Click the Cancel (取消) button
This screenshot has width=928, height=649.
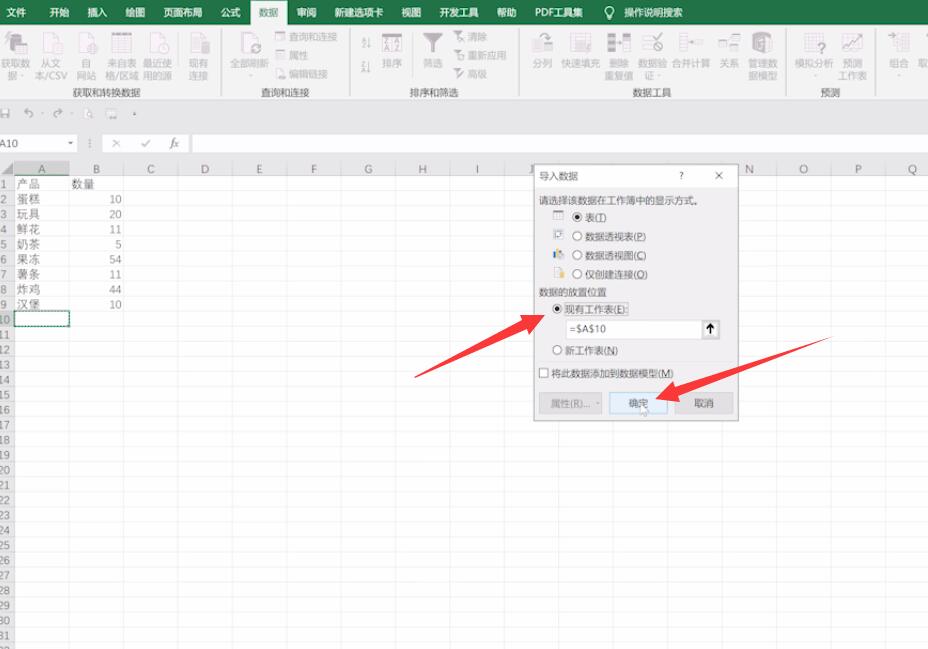click(x=704, y=403)
